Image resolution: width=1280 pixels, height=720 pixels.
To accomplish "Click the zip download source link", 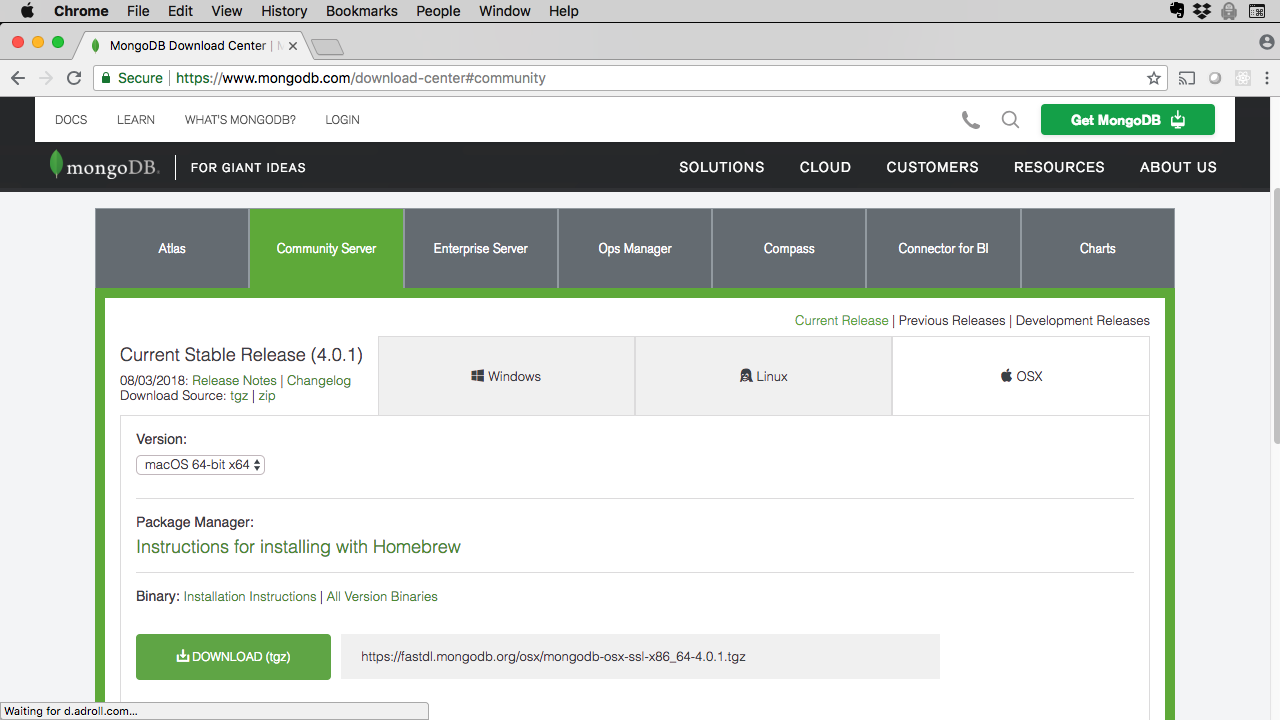I will pyautogui.click(x=267, y=396).
